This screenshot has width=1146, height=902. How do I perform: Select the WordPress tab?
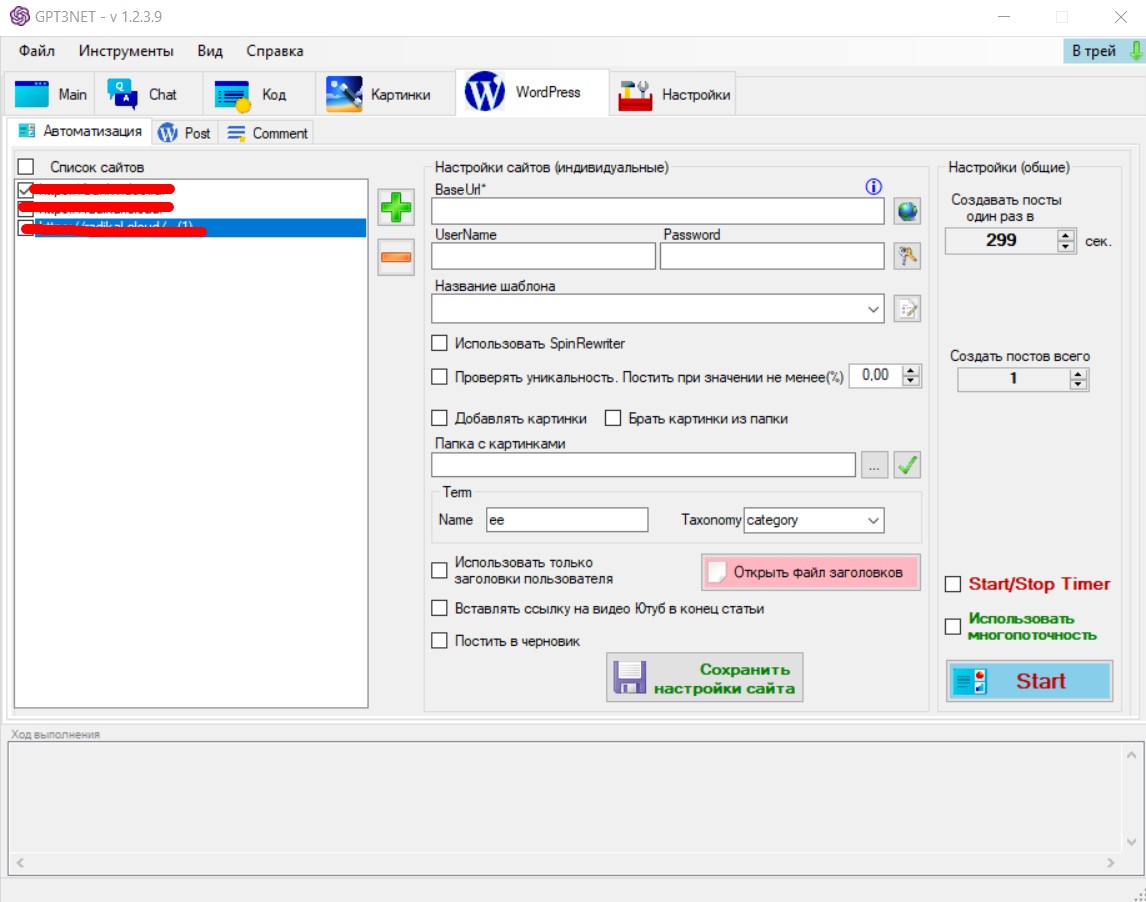532,92
